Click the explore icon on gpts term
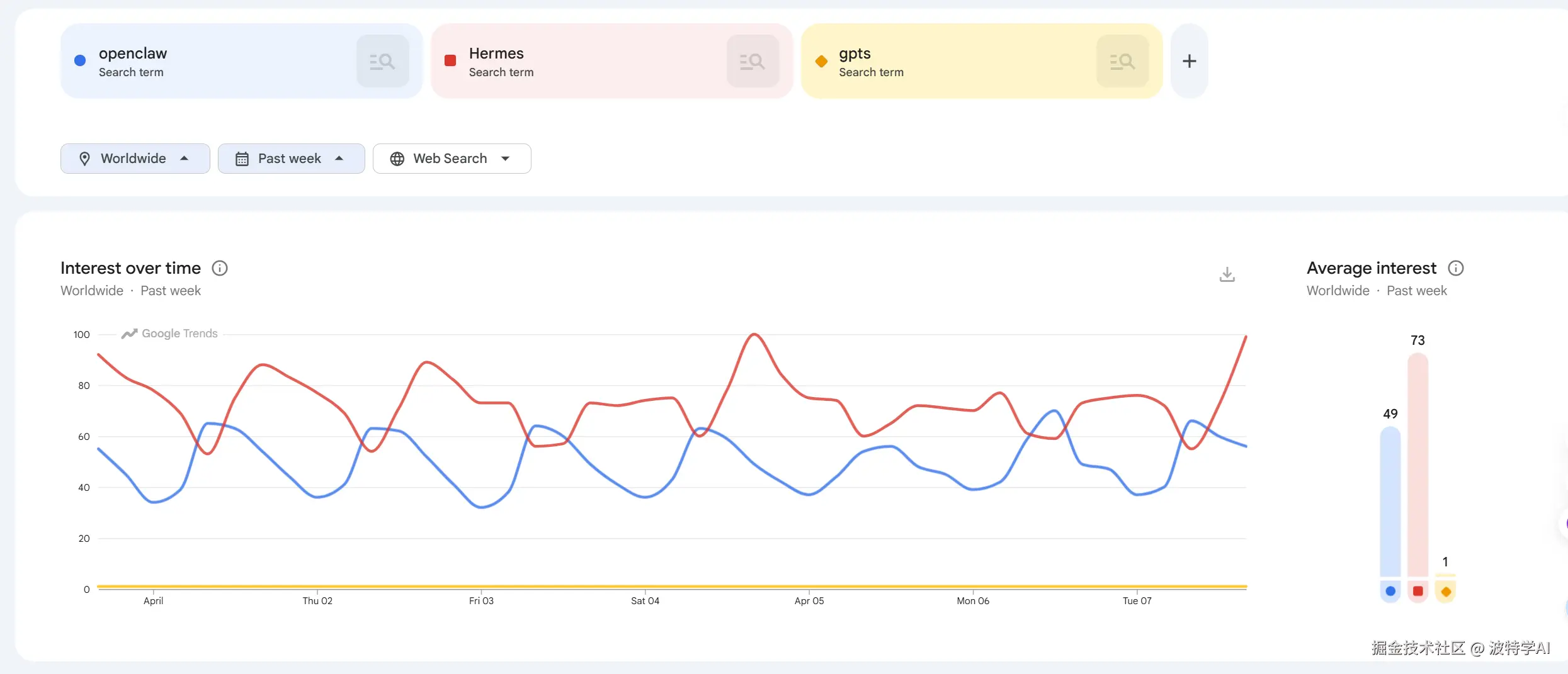This screenshot has height=674, width=1568. point(1122,62)
